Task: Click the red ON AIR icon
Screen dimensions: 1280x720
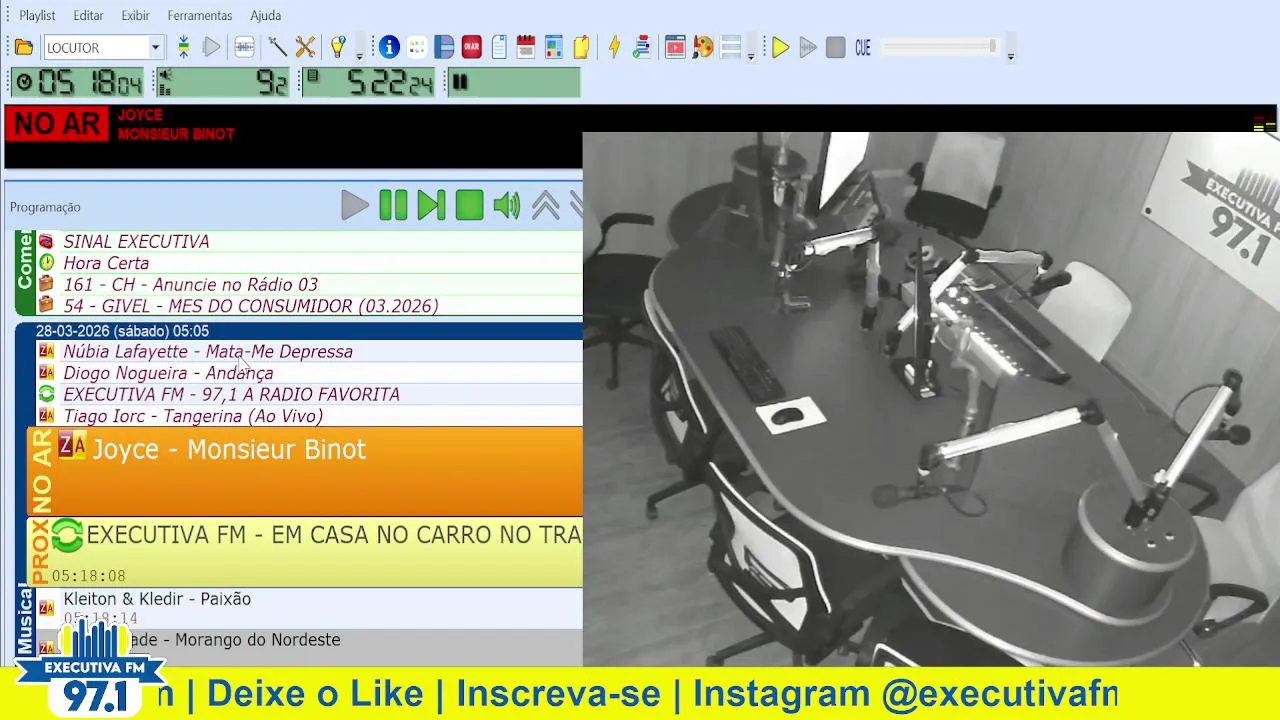Action: click(471, 47)
